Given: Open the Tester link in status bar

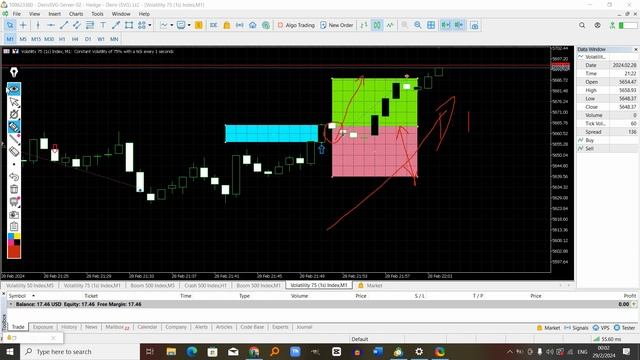Looking at the screenshot, I should coord(625,328).
